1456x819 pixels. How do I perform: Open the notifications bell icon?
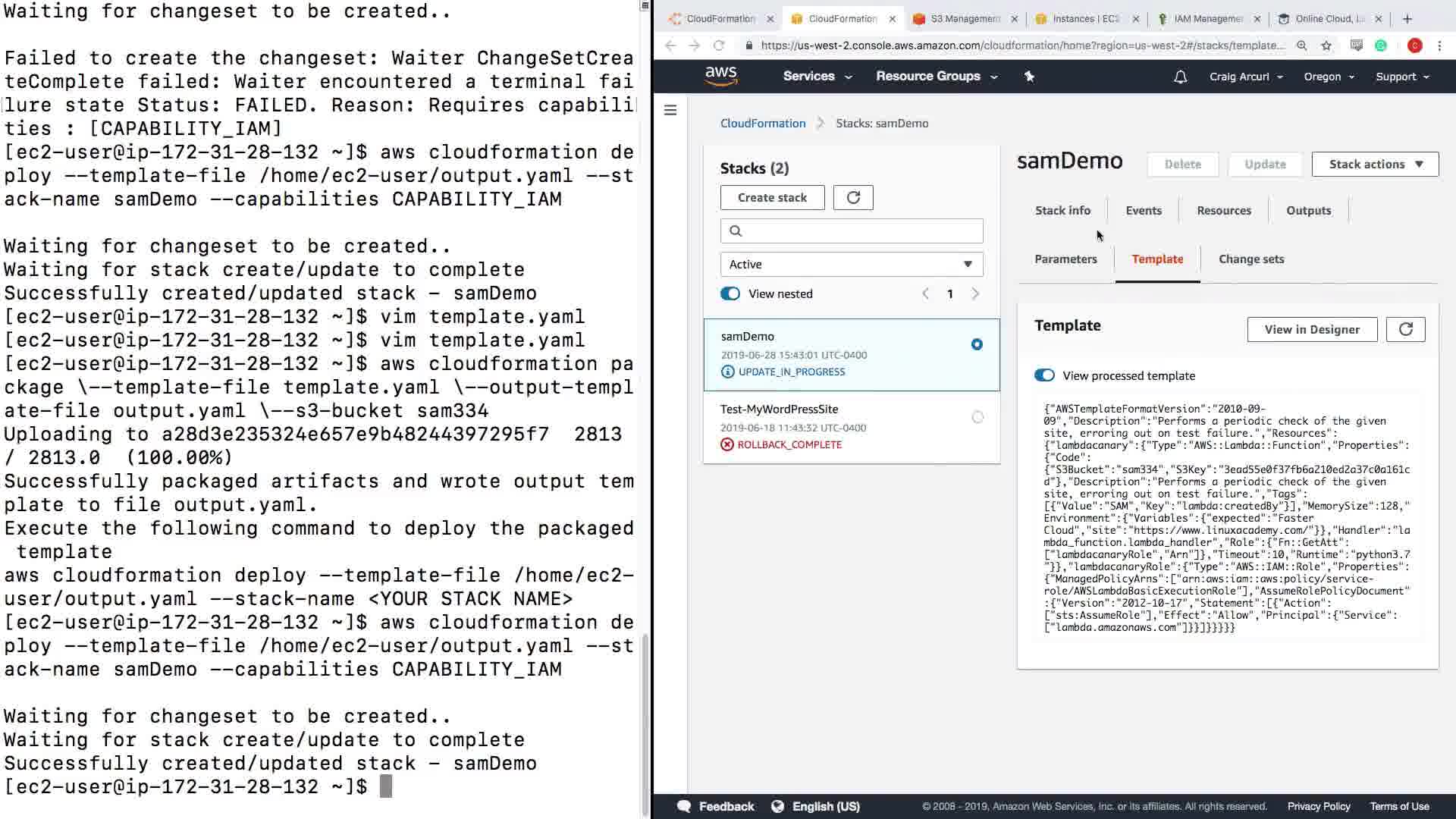click(1180, 77)
